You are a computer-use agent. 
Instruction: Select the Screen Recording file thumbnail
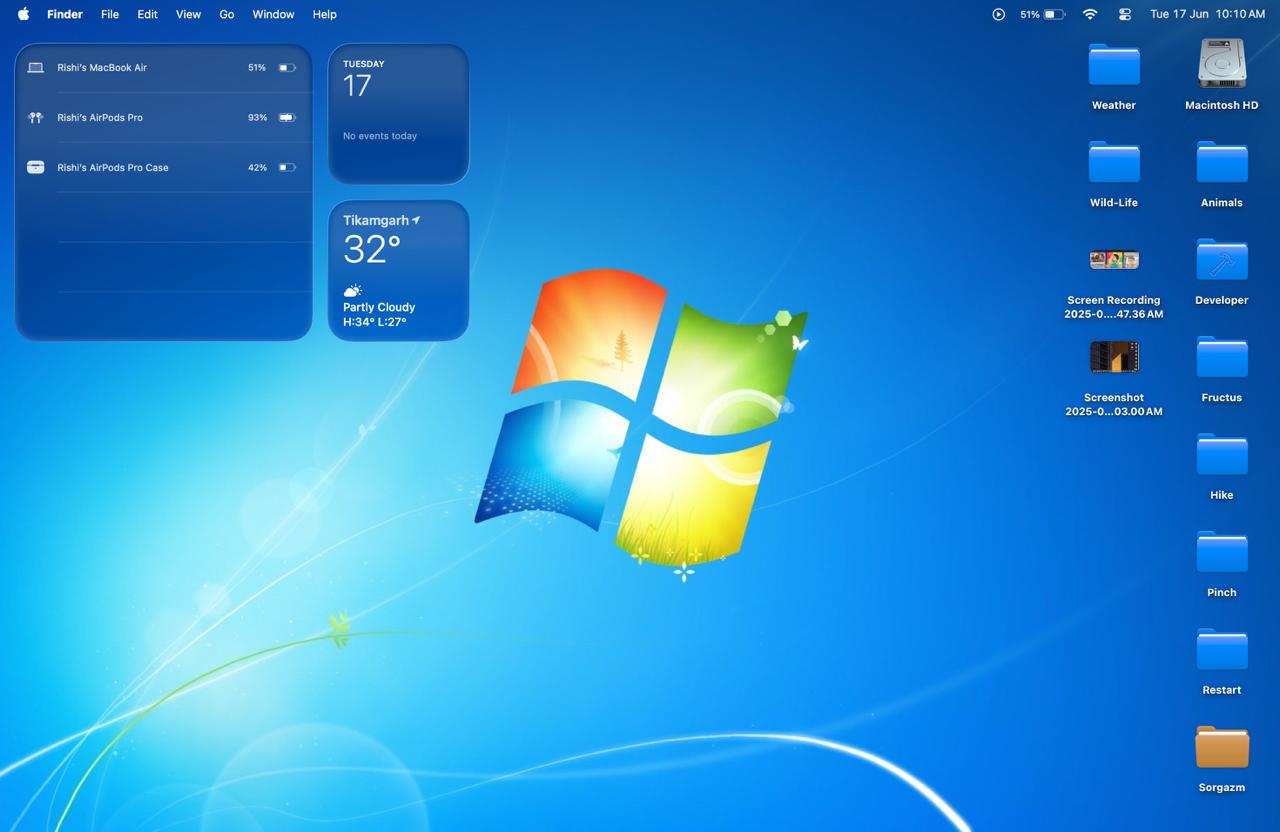coord(1114,260)
